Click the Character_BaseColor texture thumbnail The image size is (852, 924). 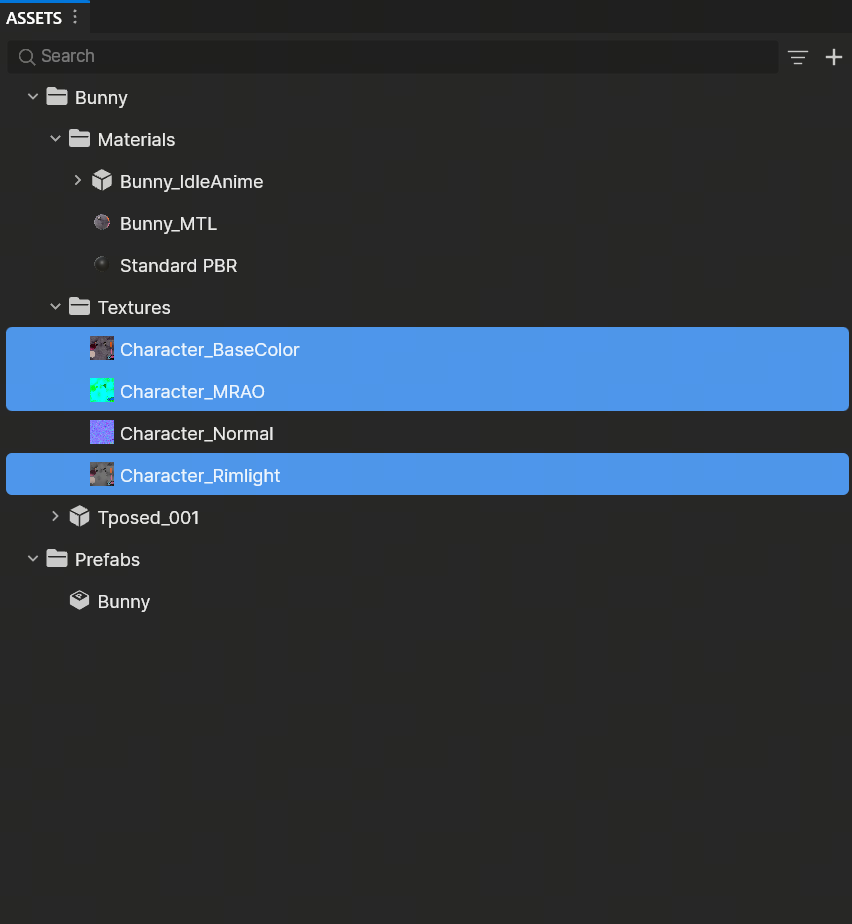click(x=101, y=349)
